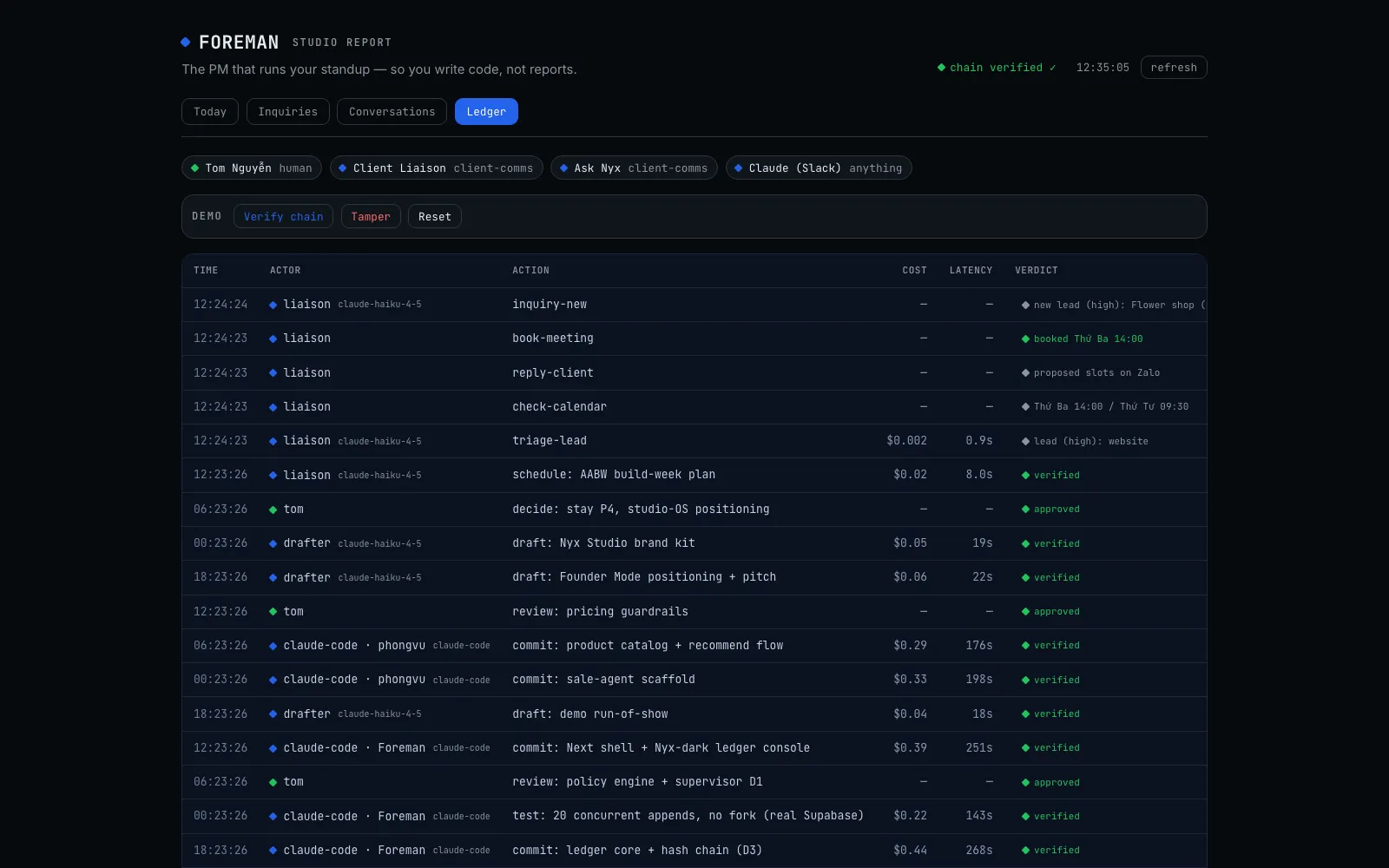Click the inquiry-new action row
This screenshot has width=1389, height=868.
(694, 305)
